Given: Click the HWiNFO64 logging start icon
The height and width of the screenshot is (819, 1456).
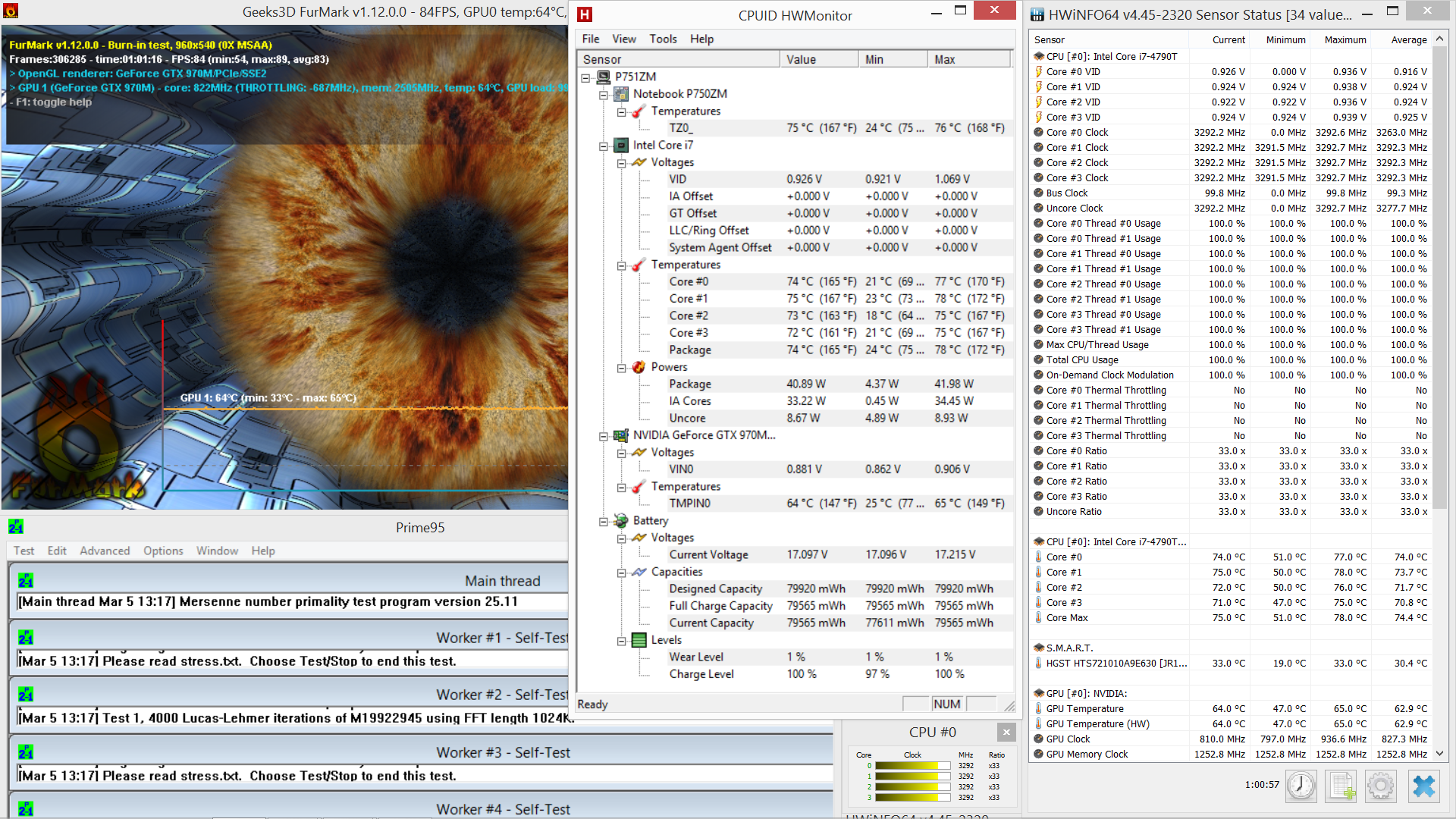Looking at the screenshot, I should 1341,786.
